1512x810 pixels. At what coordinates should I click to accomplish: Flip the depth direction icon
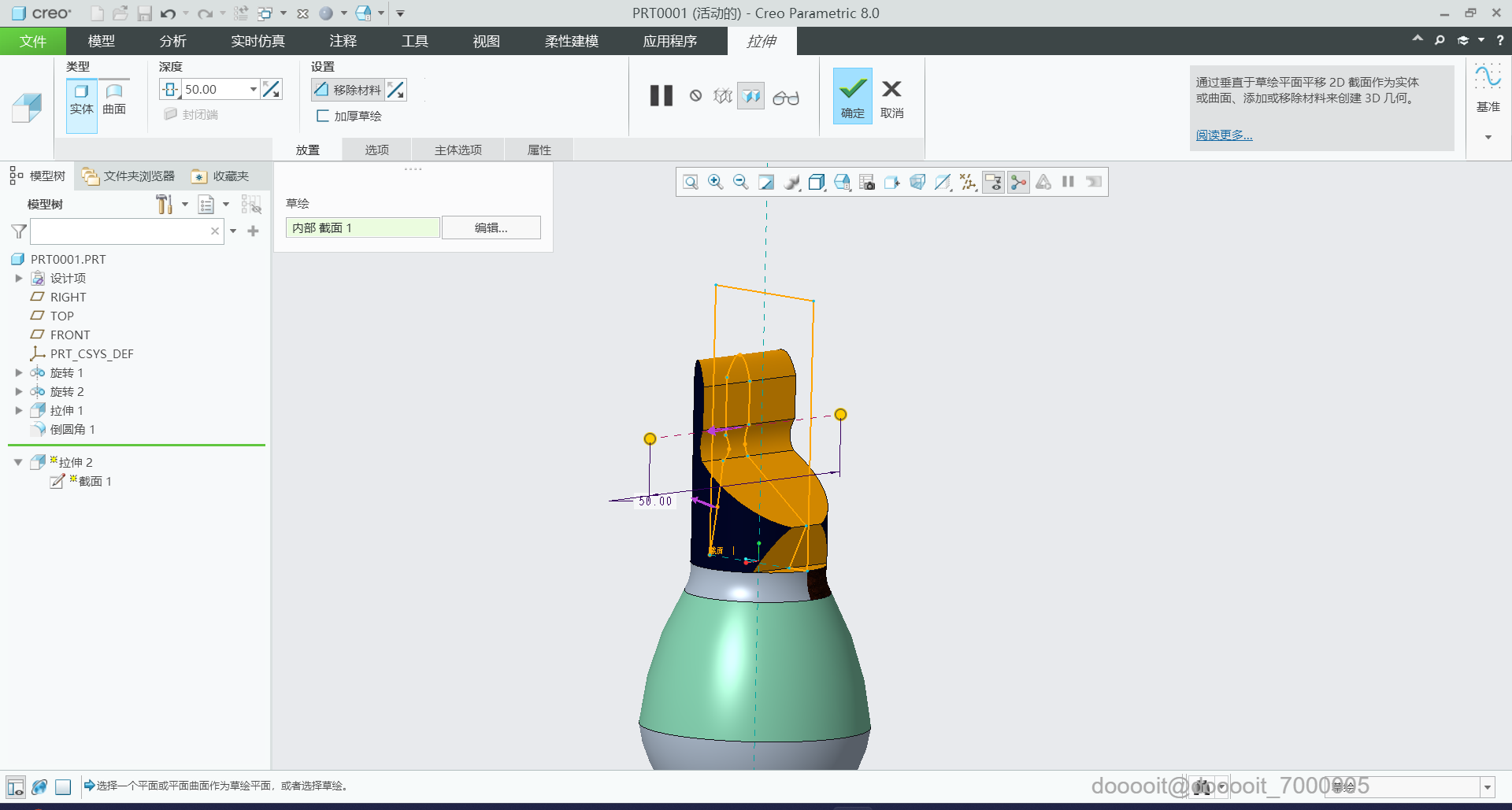tap(272, 90)
